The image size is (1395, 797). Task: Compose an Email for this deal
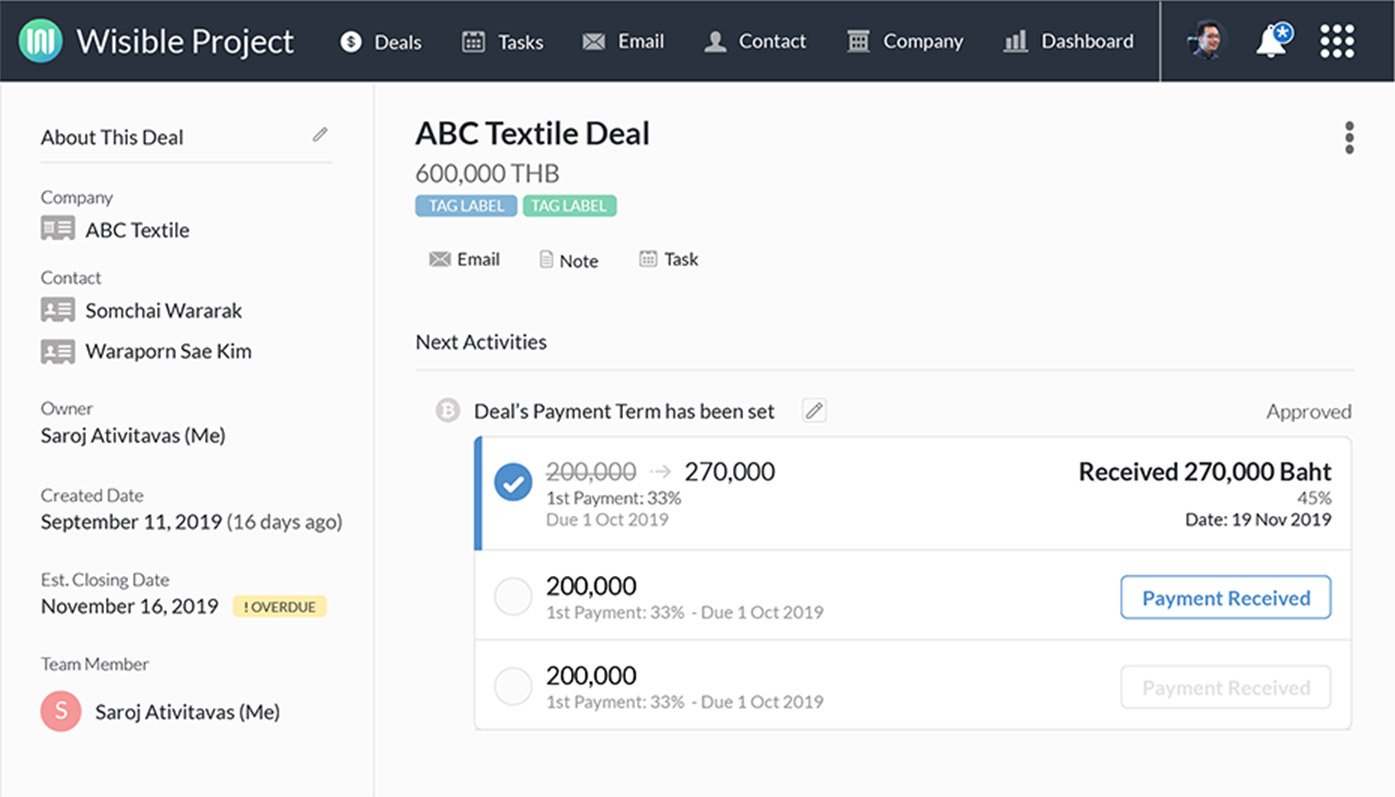click(x=464, y=259)
